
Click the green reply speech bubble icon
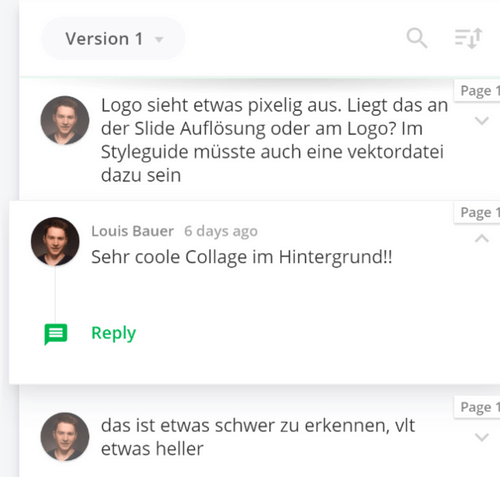[x=56, y=334]
